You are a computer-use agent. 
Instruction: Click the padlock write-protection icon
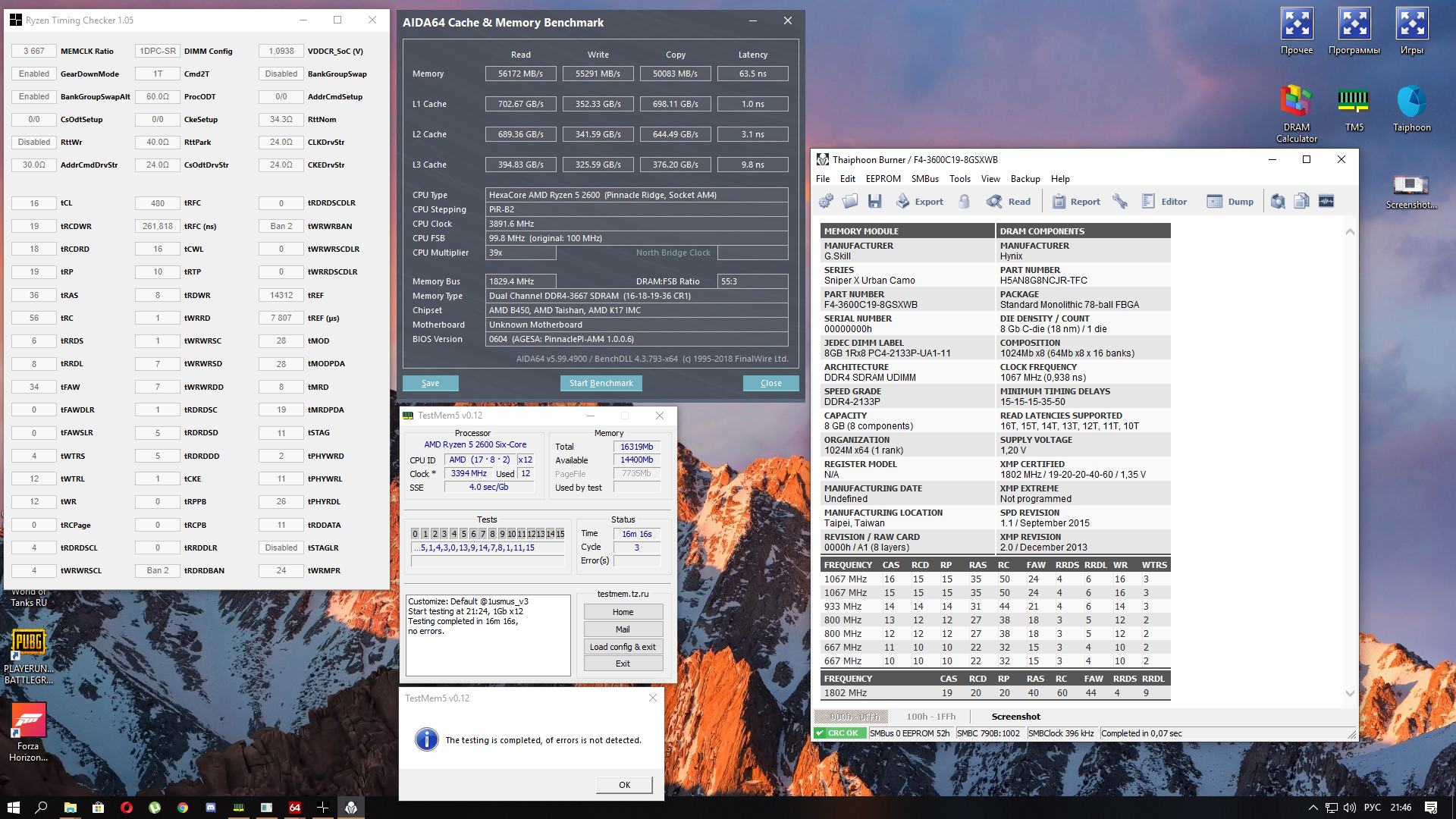click(x=964, y=202)
